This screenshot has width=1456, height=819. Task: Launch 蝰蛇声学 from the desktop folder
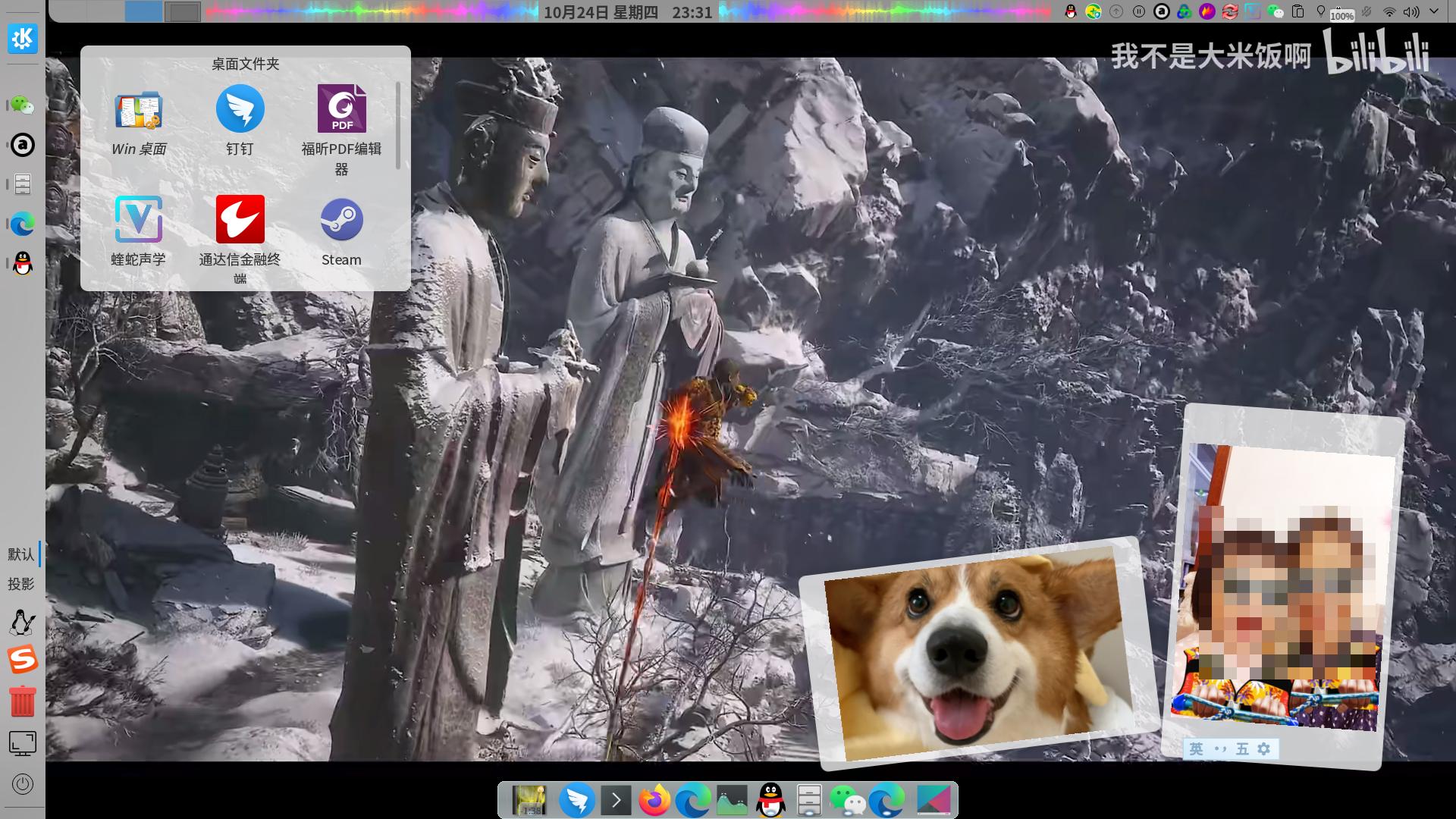(139, 232)
